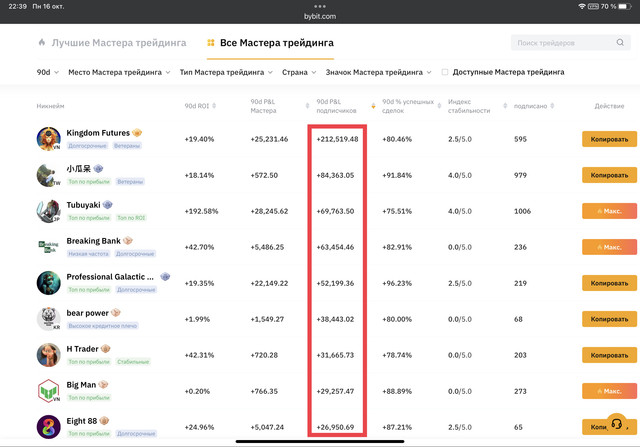Sort by 90d P&L Мастера arrows
The image size is (640, 447).
pyautogui.click(x=307, y=106)
